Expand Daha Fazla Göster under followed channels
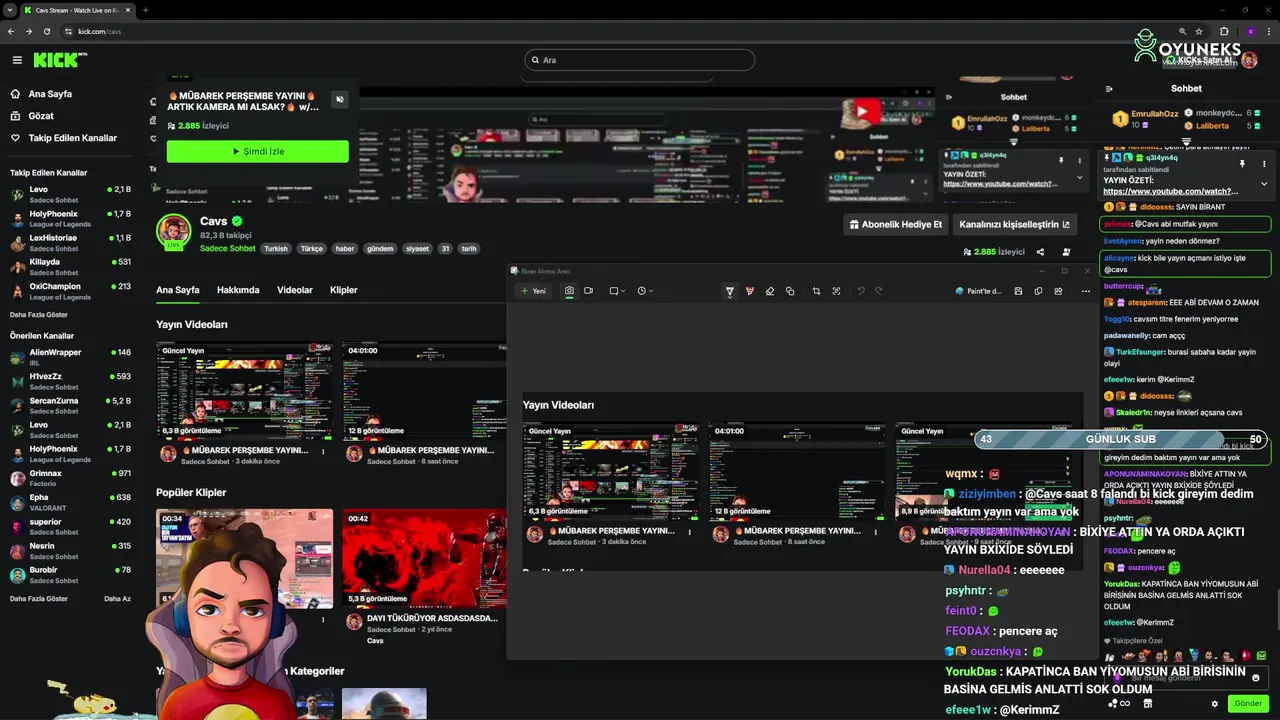Image resolution: width=1280 pixels, height=720 pixels. tap(39, 314)
